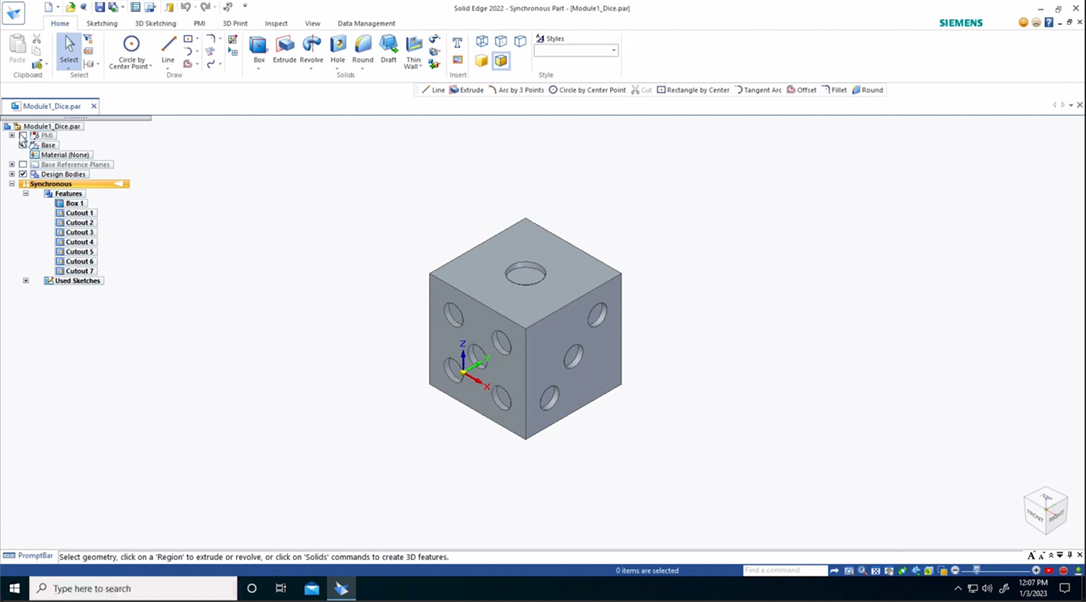Open the Solid Edge application button
The height and width of the screenshot is (602, 1086).
[13, 13]
